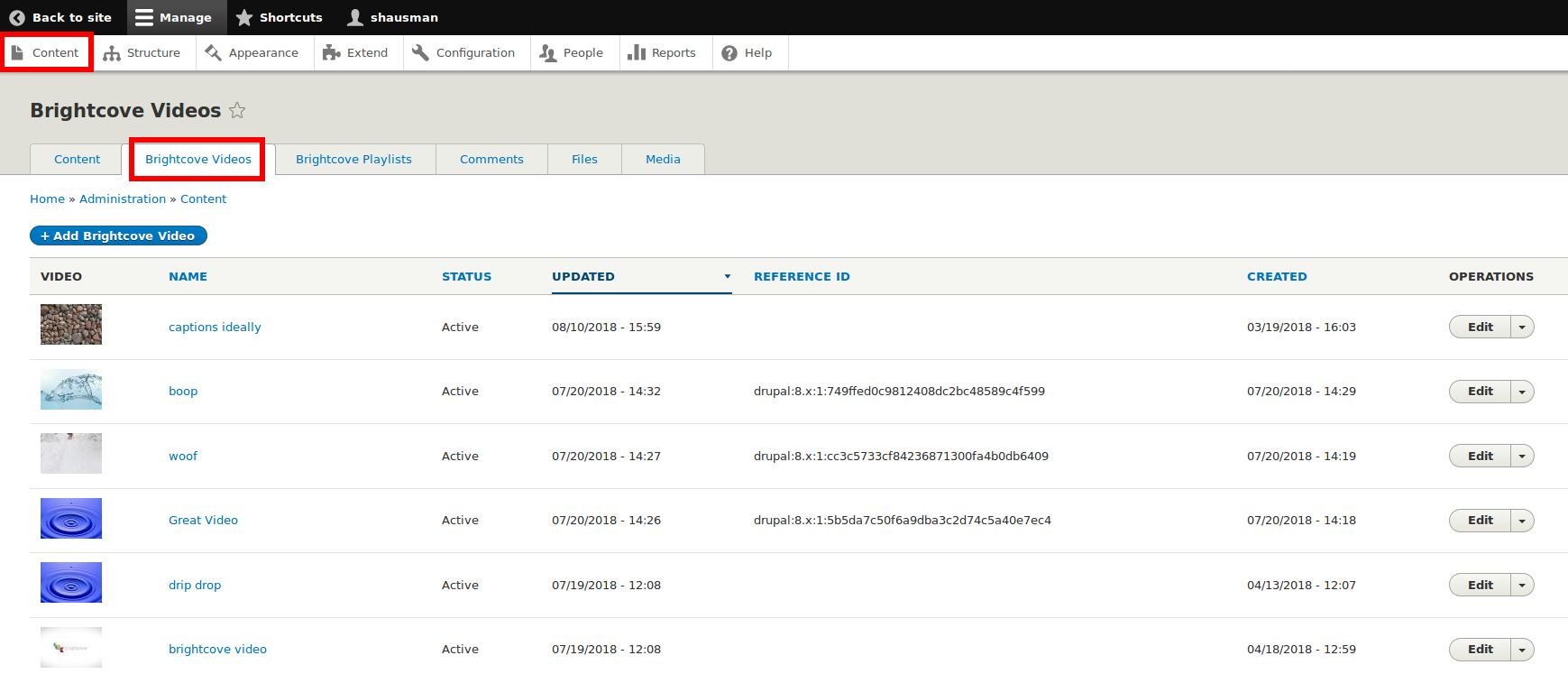Viewport: 1568px width, 674px height.
Task: Sort table by Reference ID column
Action: [802, 276]
